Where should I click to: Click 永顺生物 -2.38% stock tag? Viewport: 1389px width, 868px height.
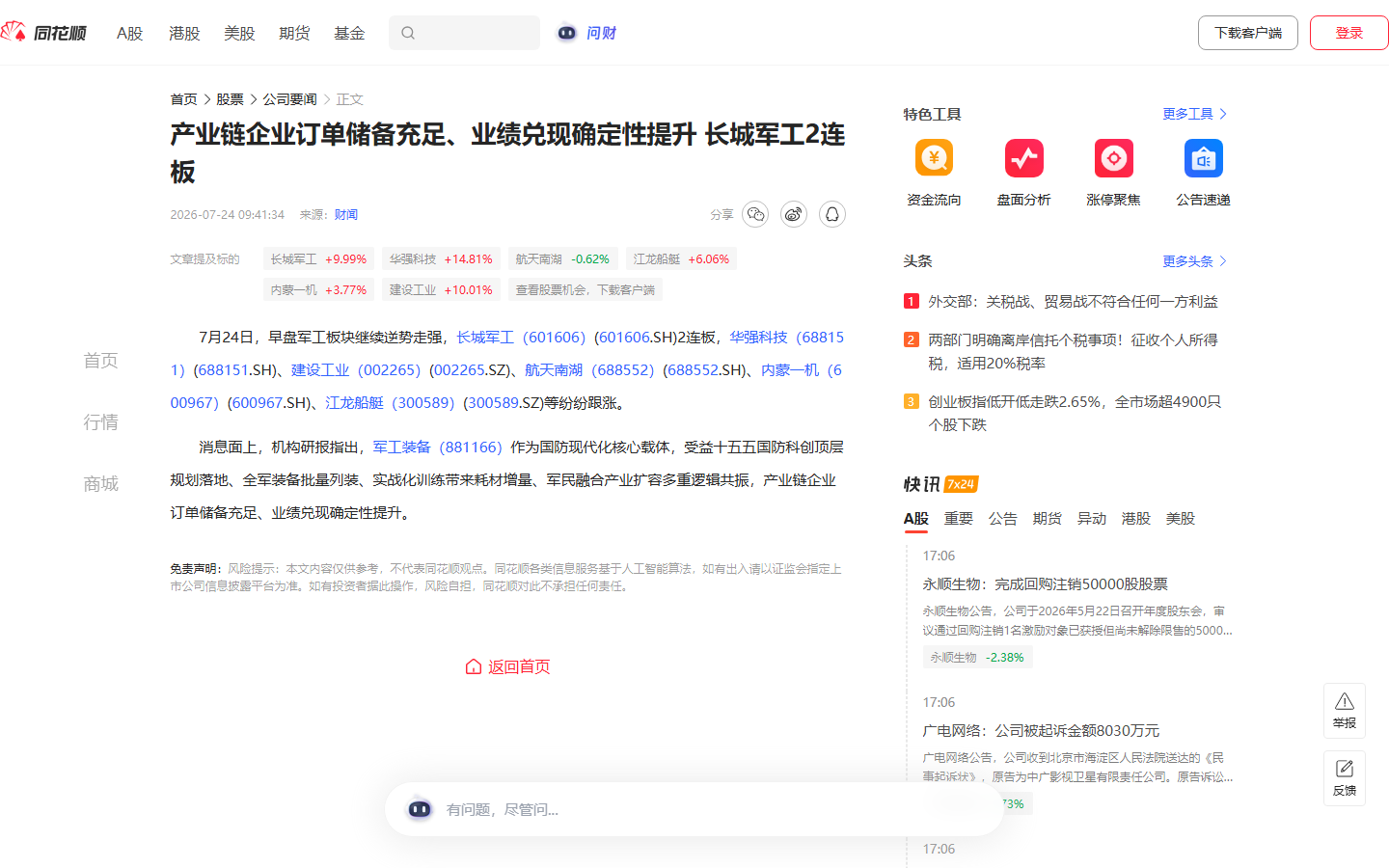pyautogui.click(x=977, y=658)
